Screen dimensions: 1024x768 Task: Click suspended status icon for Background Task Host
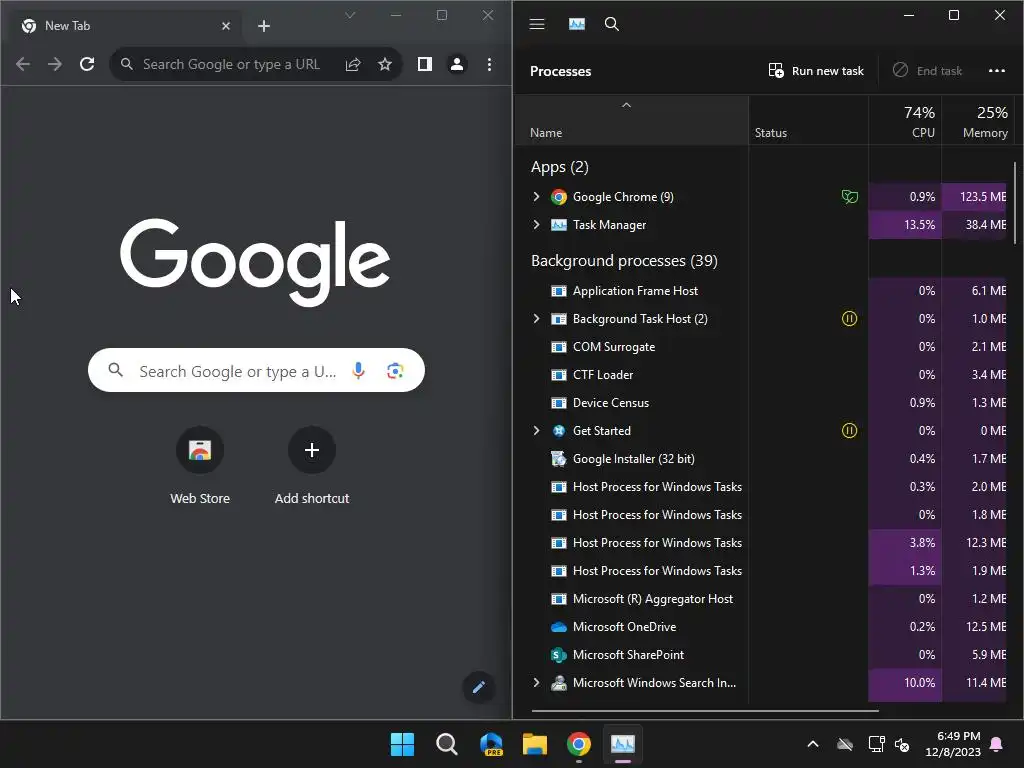tap(849, 319)
